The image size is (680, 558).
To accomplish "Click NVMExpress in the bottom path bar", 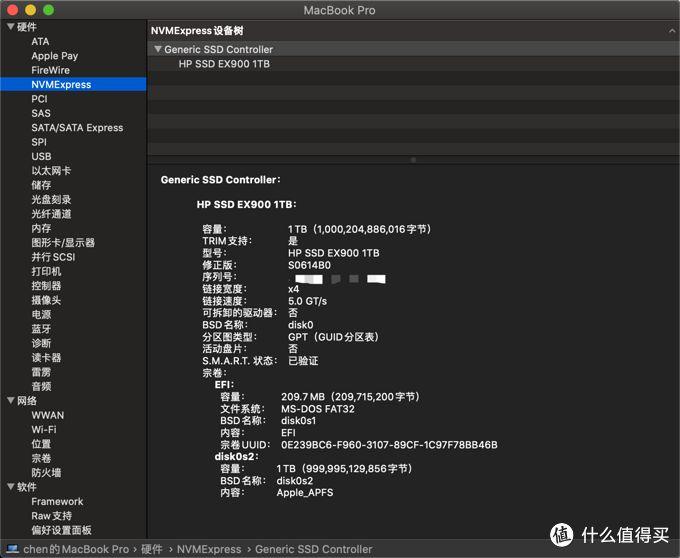I will (x=209, y=549).
